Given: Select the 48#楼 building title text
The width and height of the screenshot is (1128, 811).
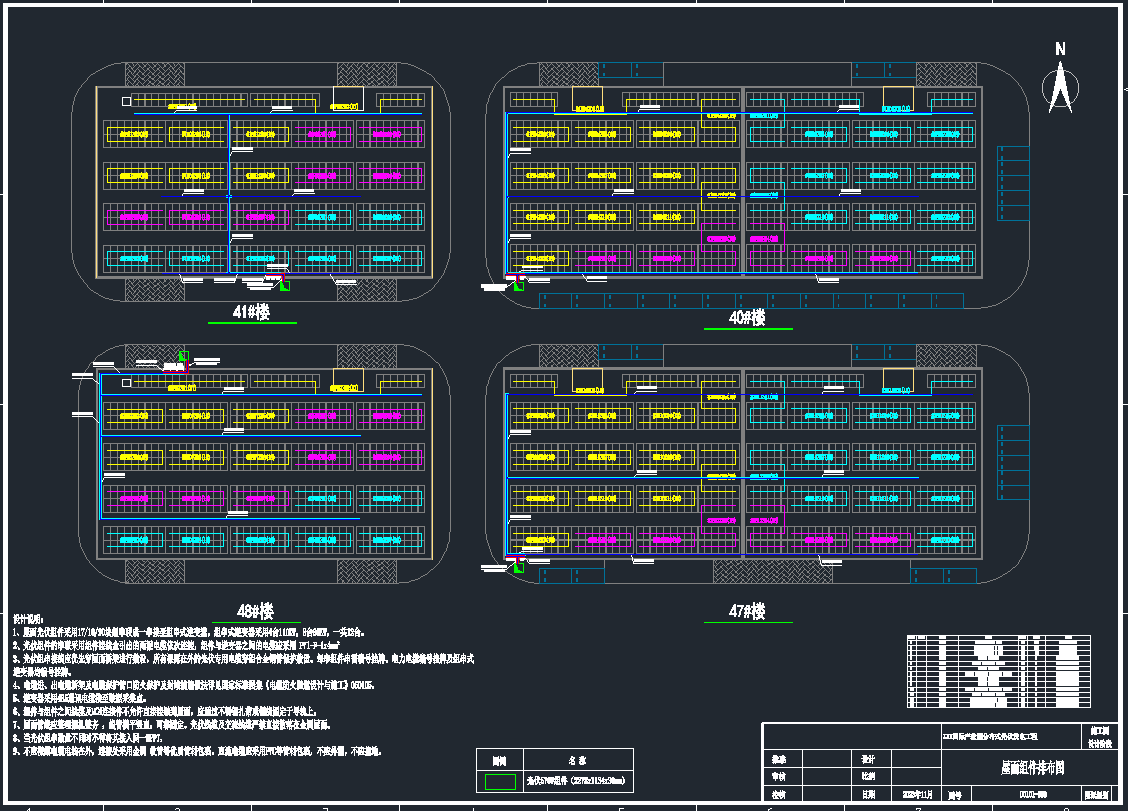Looking at the screenshot, I should [254, 611].
